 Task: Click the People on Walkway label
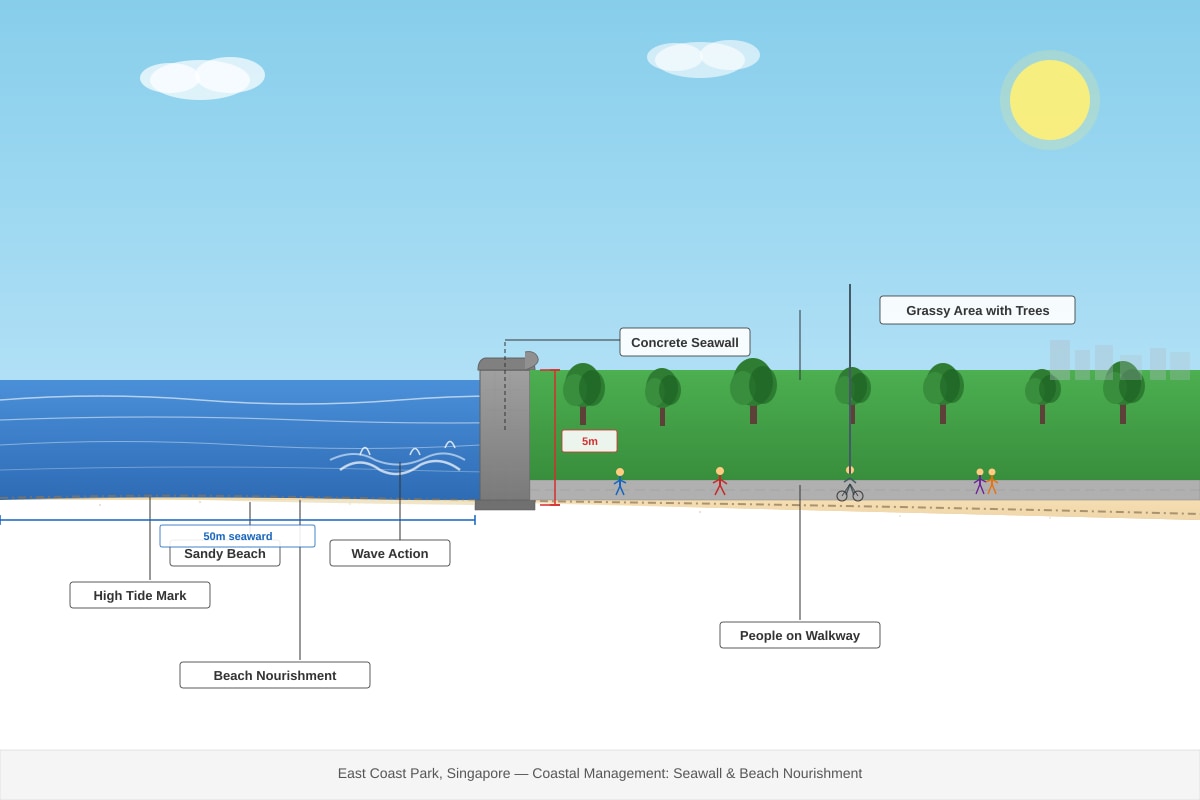click(x=800, y=635)
